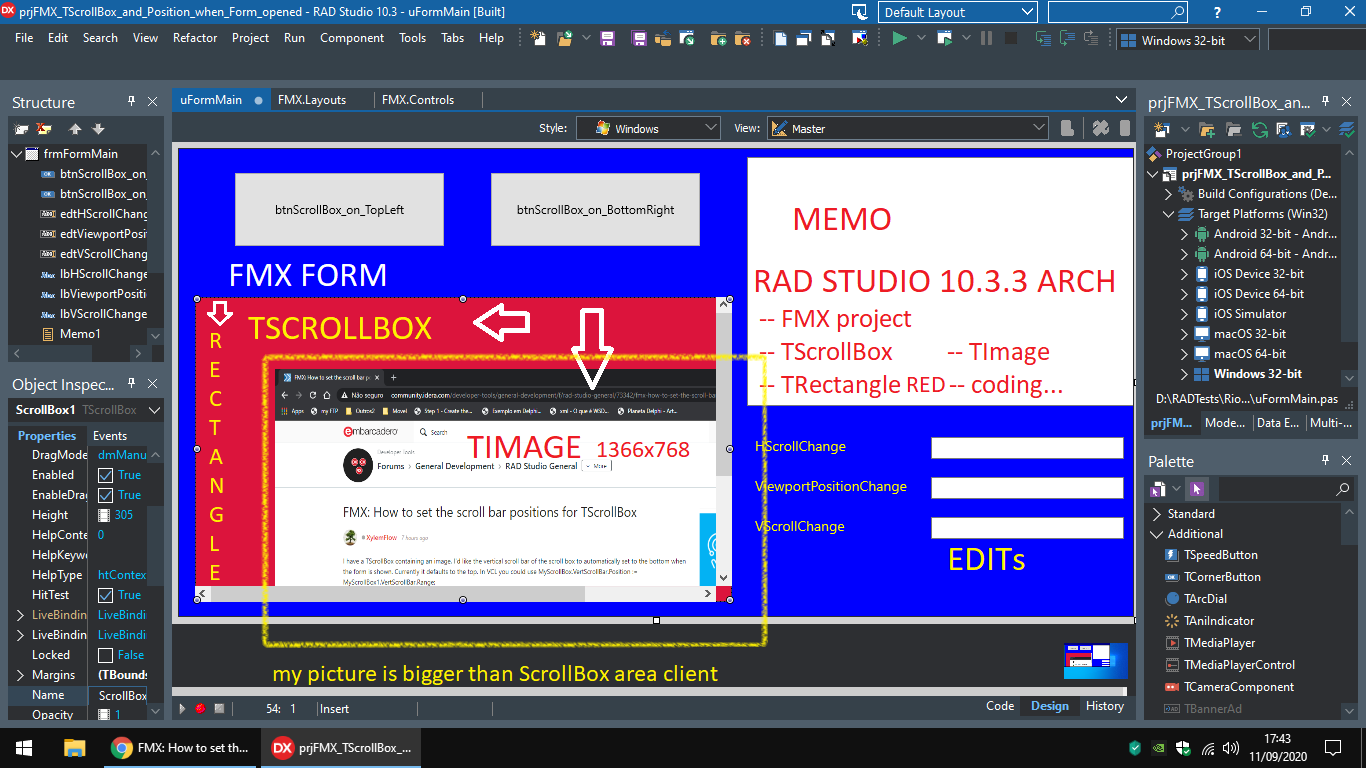Collapse the Target Platforms node
This screenshot has width=1366, height=768.
tap(1168, 214)
